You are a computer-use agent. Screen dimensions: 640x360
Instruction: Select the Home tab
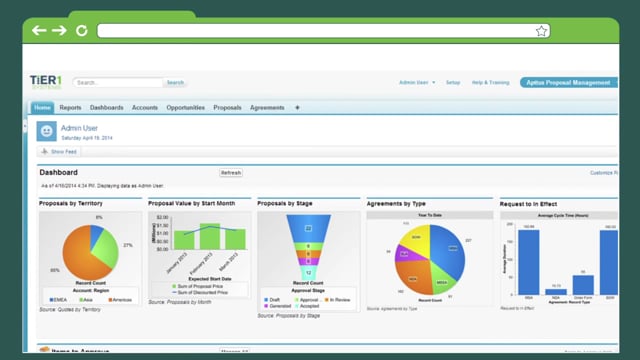tap(42, 107)
